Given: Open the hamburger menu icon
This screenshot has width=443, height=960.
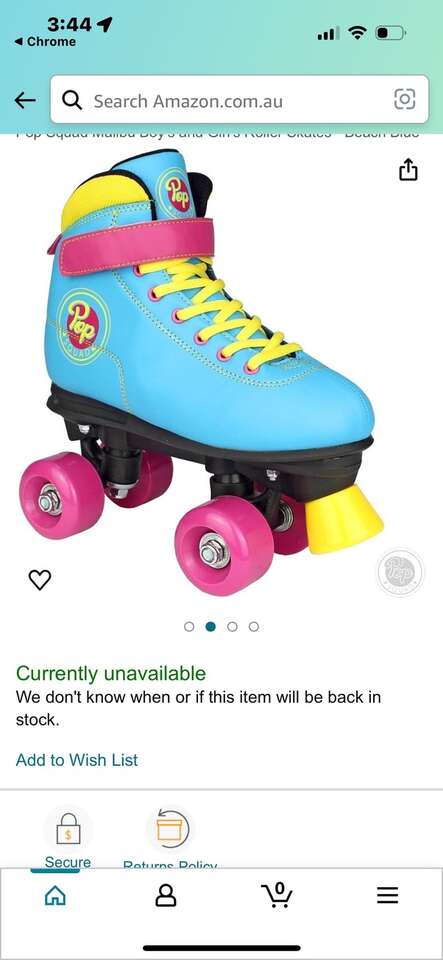Looking at the screenshot, I should click(387, 896).
